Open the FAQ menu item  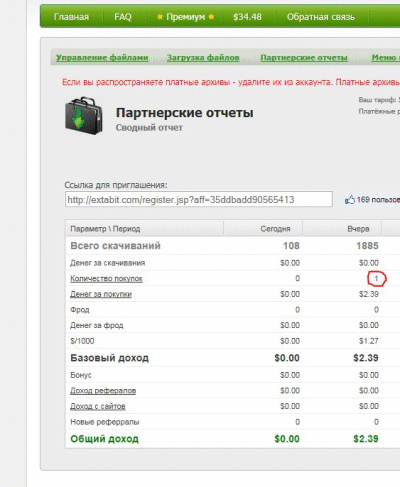pos(123,17)
